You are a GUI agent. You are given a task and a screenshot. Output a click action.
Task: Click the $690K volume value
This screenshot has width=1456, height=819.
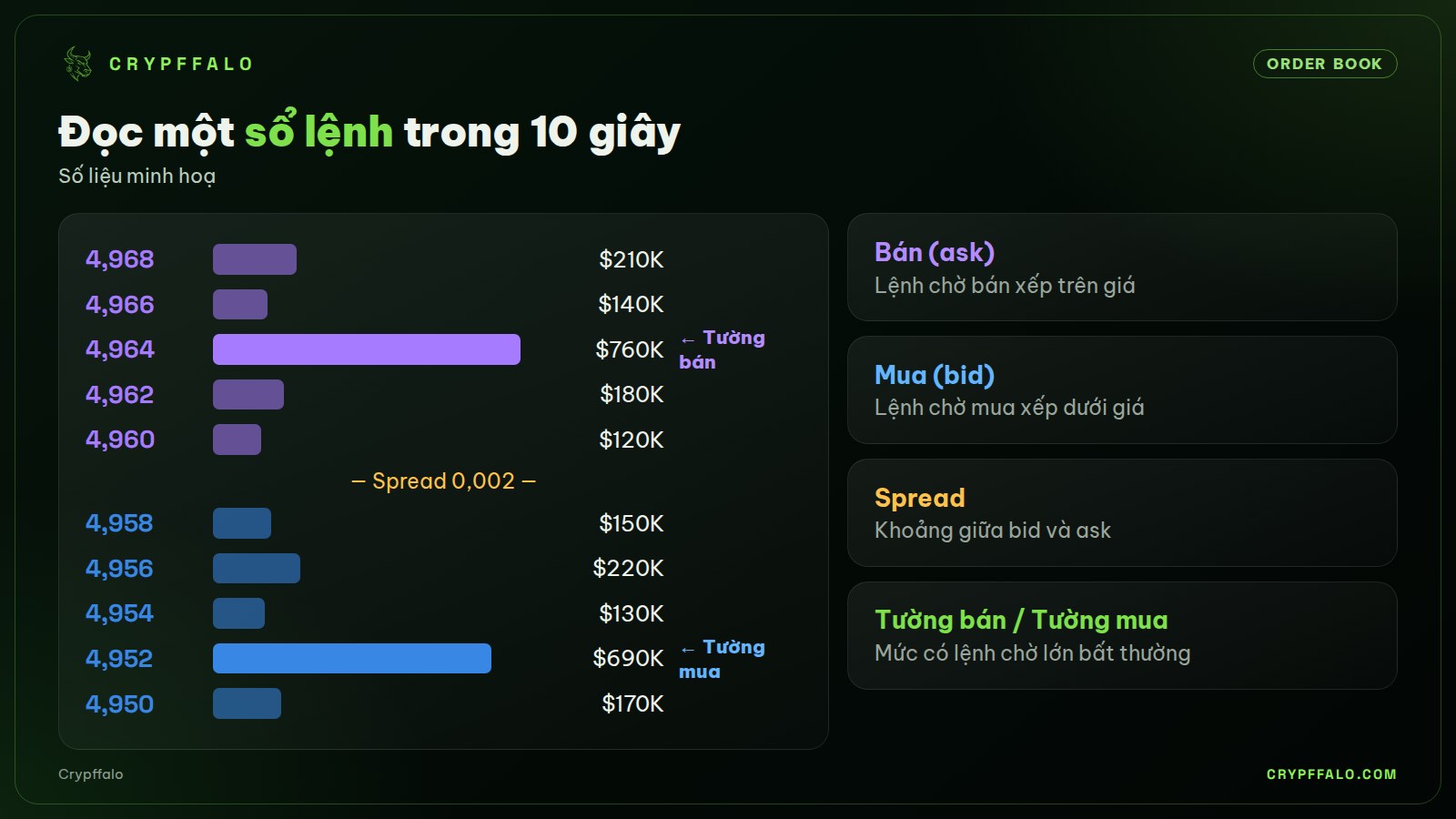tap(628, 658)
